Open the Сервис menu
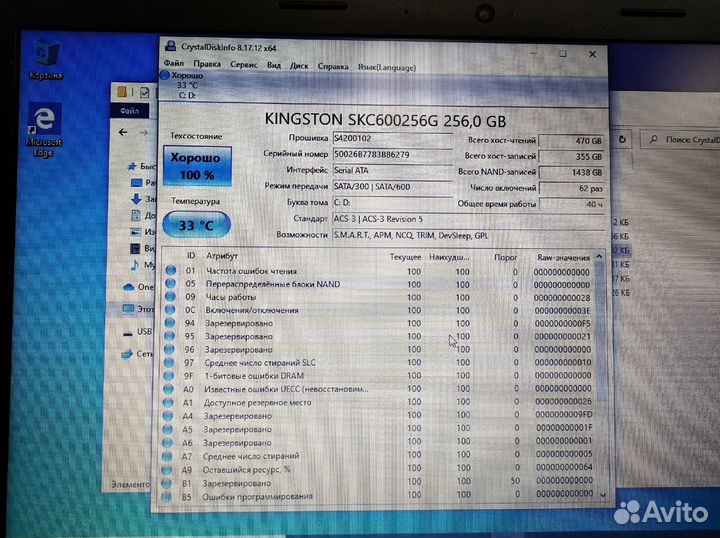The width and height of the screenshot is (720, 538). [x=243, y=65]
